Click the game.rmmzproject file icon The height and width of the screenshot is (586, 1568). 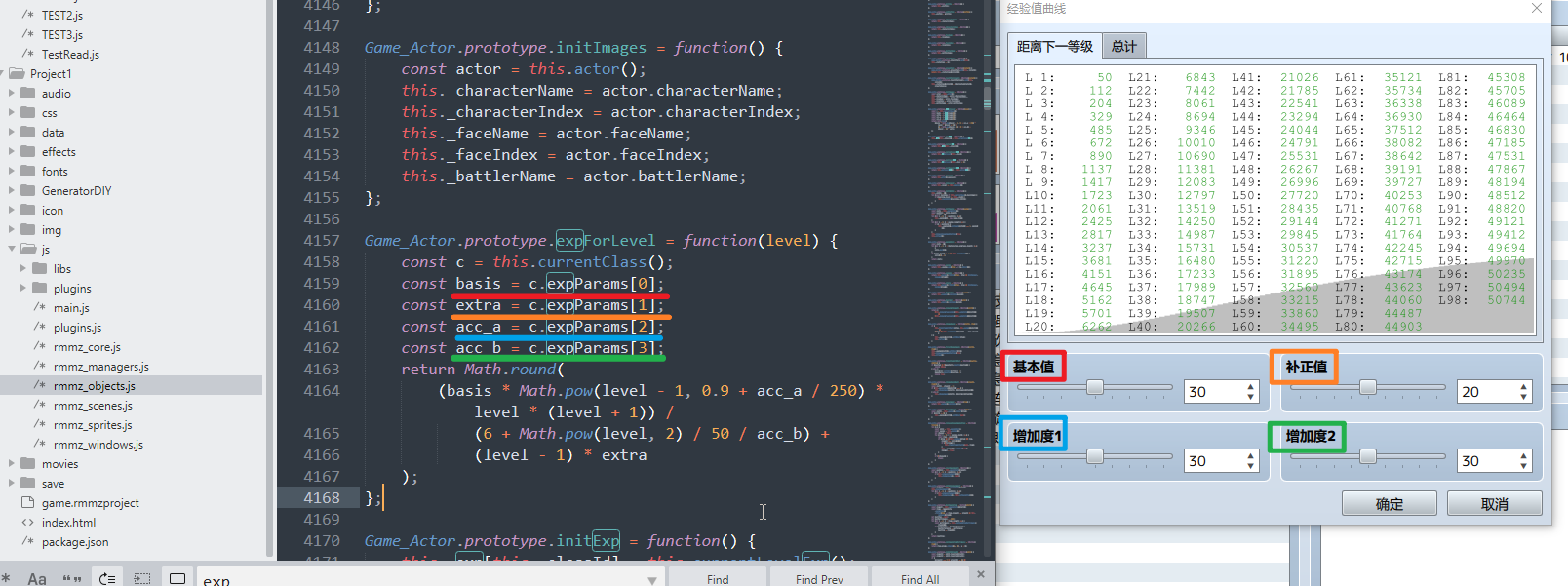[28, 503]
